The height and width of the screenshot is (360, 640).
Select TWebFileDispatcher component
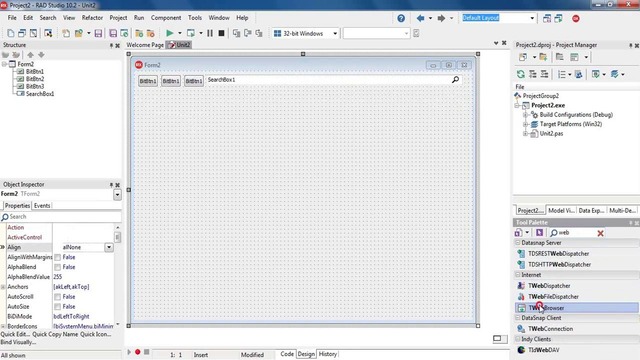[x=553, y=297]
